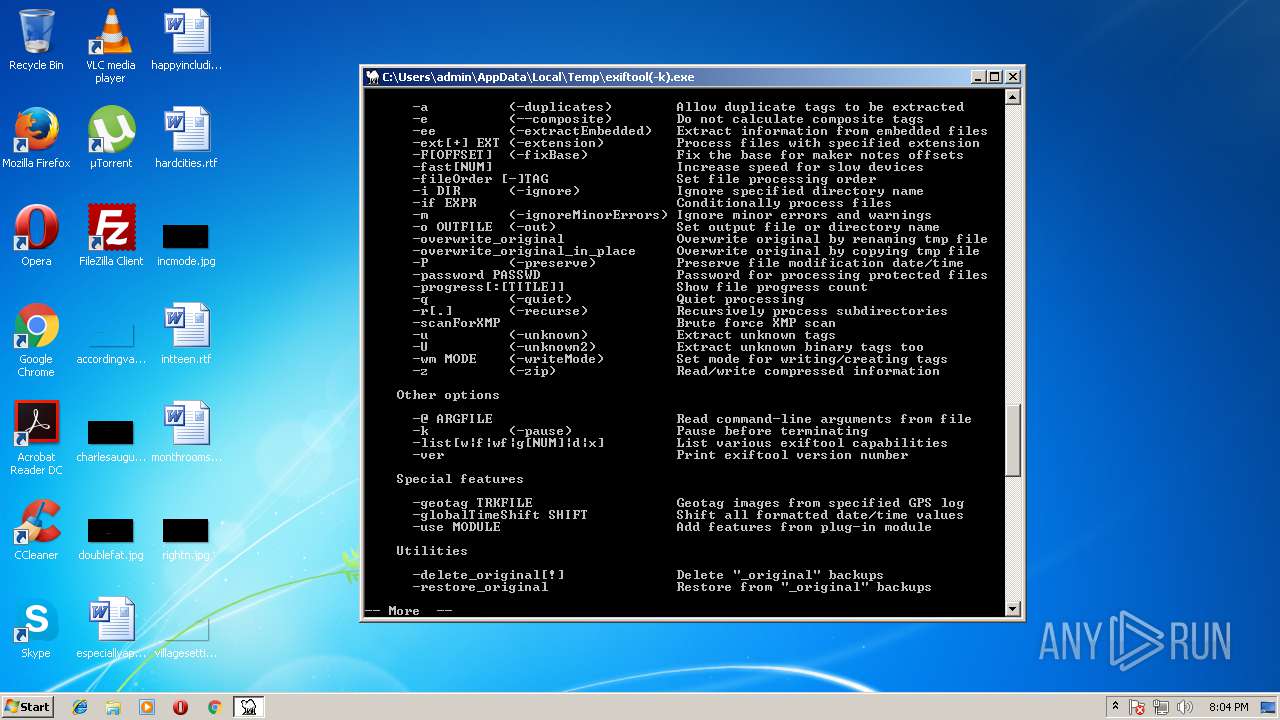Click the "Special features" heading text

[x=460, y=479]
